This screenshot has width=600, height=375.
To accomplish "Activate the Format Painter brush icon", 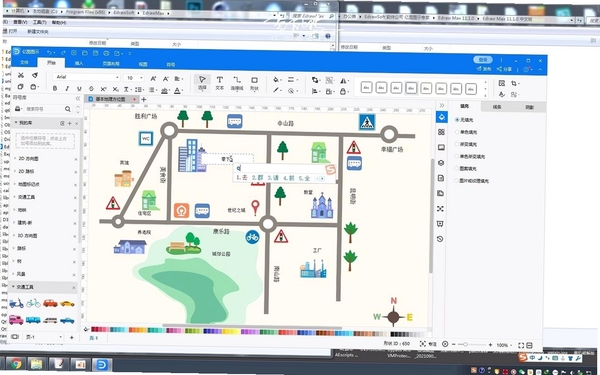I will tap(35, 75).
